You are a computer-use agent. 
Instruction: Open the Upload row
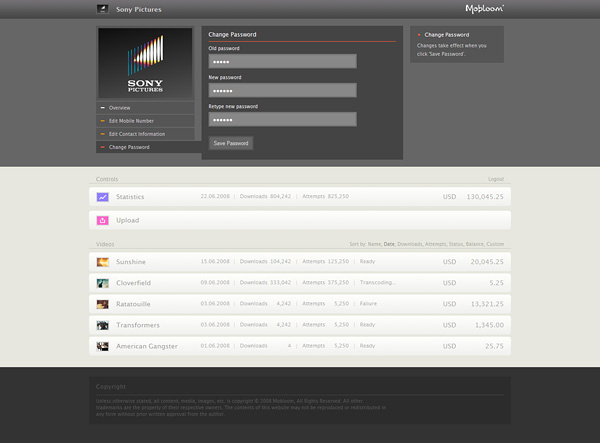[300, 220]
